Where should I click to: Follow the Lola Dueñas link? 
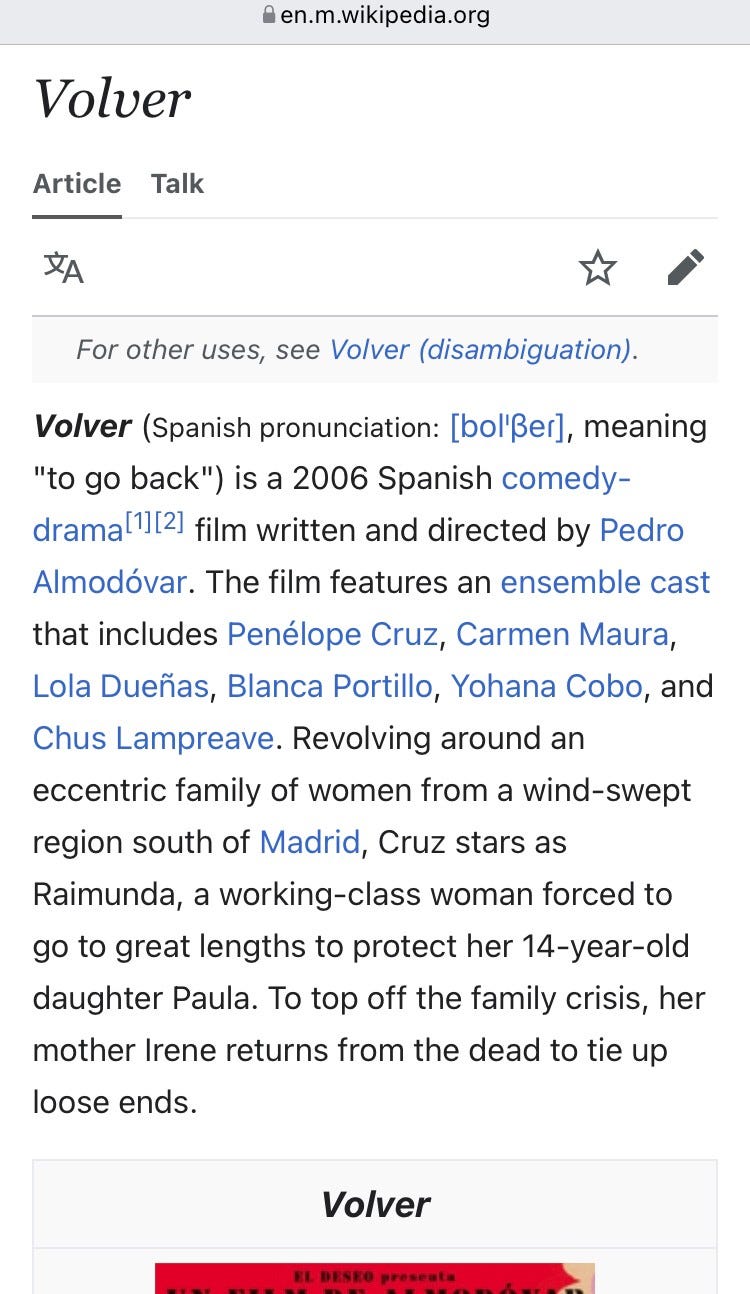(x=121, y=686)
